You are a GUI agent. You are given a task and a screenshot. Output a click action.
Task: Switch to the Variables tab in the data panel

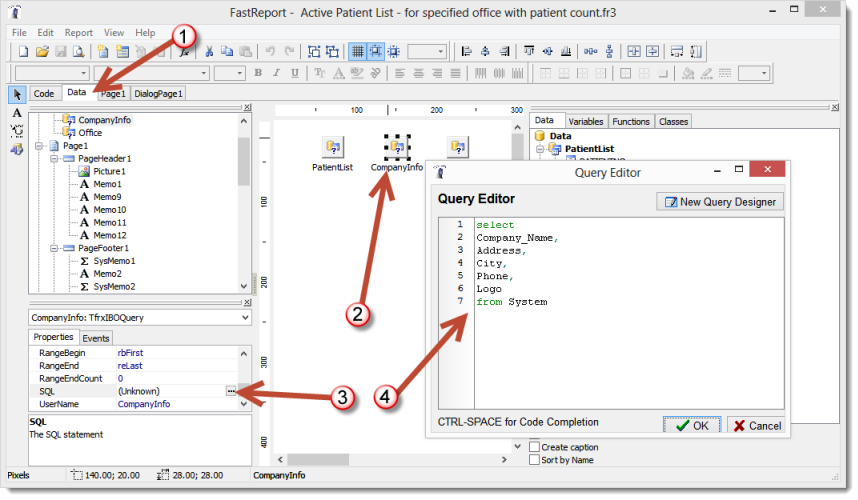(585, 121)
